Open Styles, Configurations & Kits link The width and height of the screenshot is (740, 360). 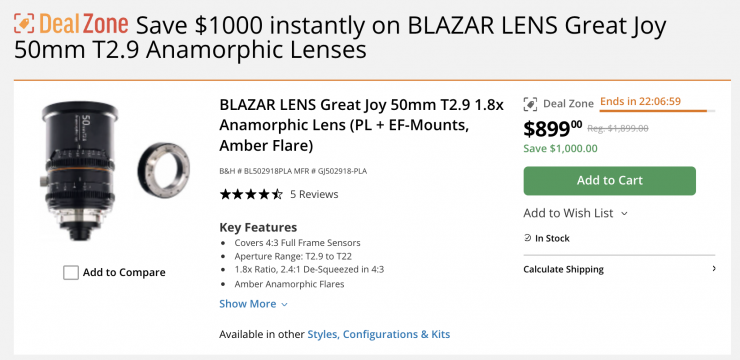378,335
